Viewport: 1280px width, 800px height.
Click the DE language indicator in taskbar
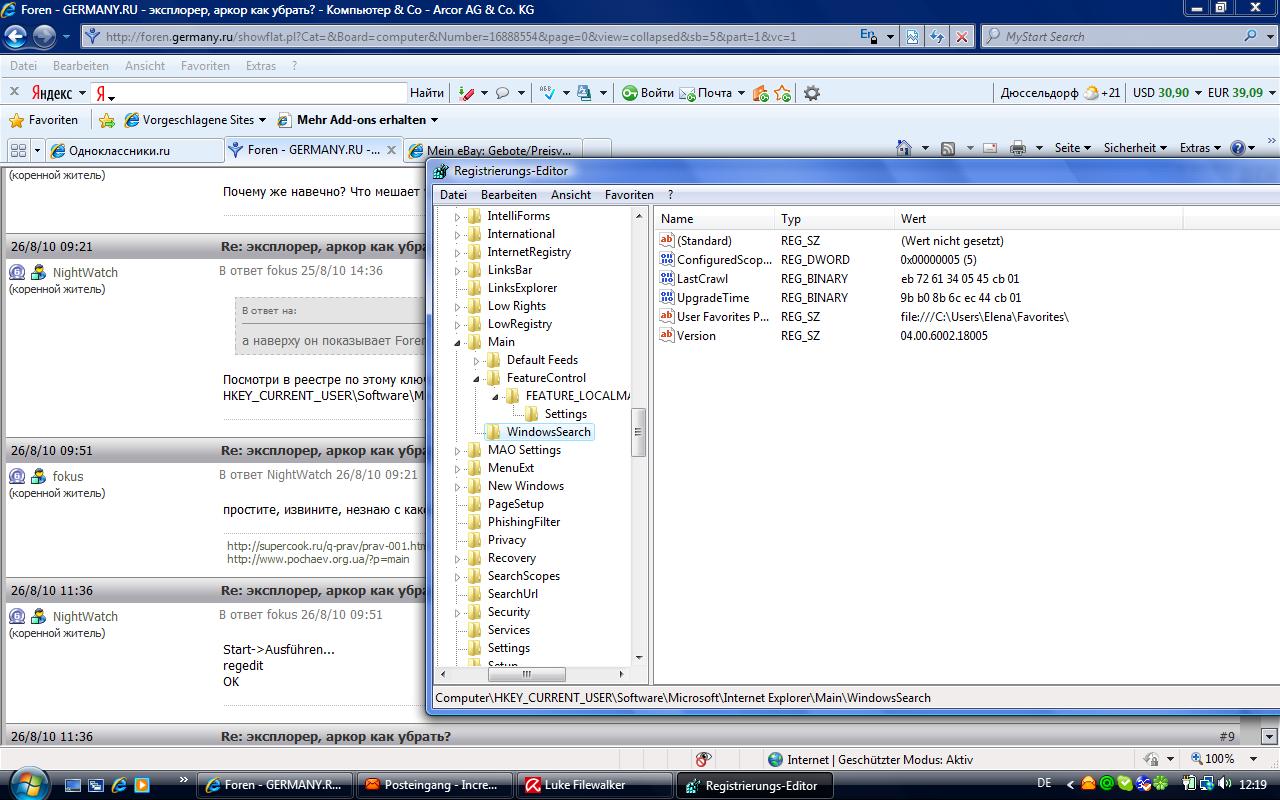(x=1045, y=785)
